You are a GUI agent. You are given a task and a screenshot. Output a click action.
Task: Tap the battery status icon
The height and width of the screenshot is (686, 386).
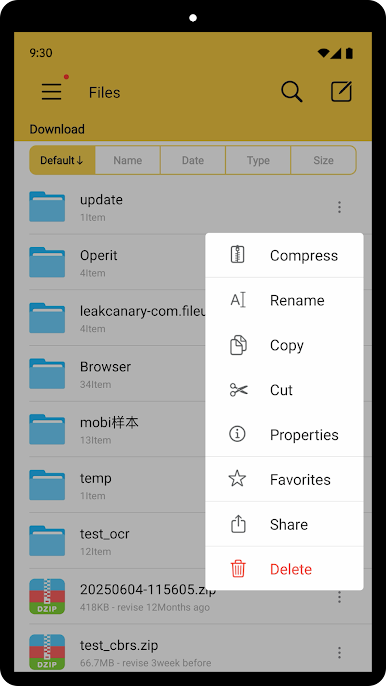[349, 53]
